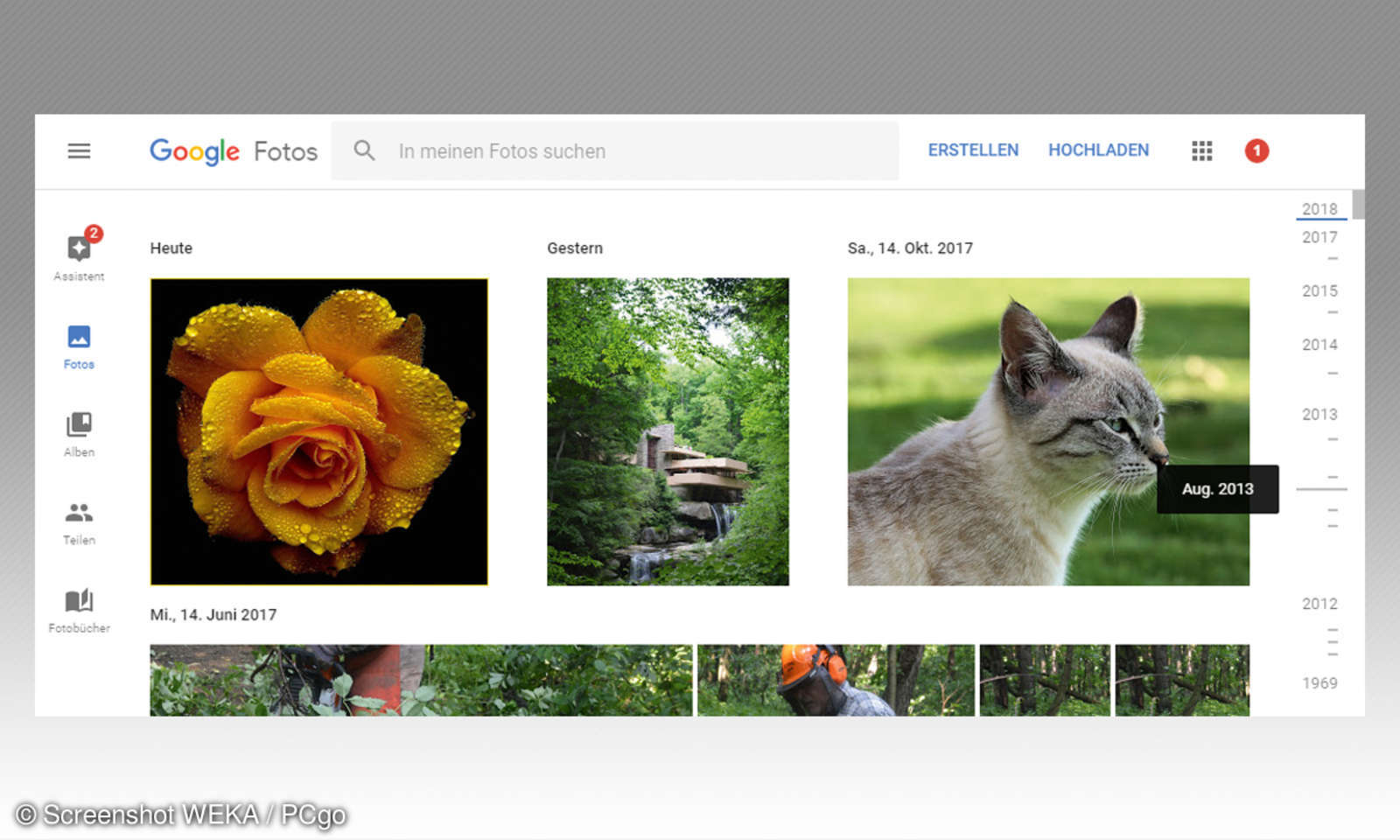Jump to year 2015 on timeline
This screenshot has height=840, width=1400.
(x=1319, y=290)
